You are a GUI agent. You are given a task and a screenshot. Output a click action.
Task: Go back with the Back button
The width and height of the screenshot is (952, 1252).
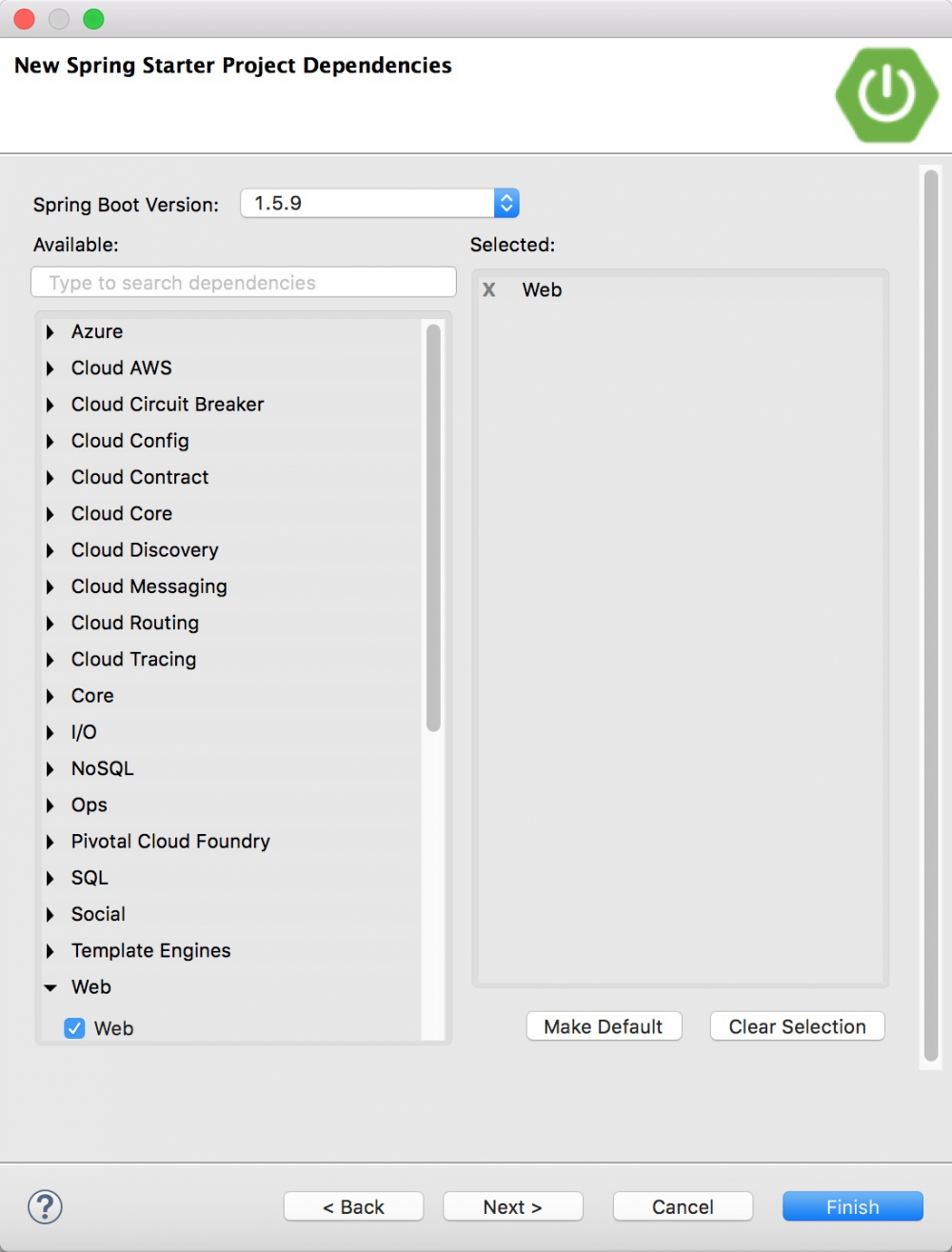click(x=353, y=1206)
